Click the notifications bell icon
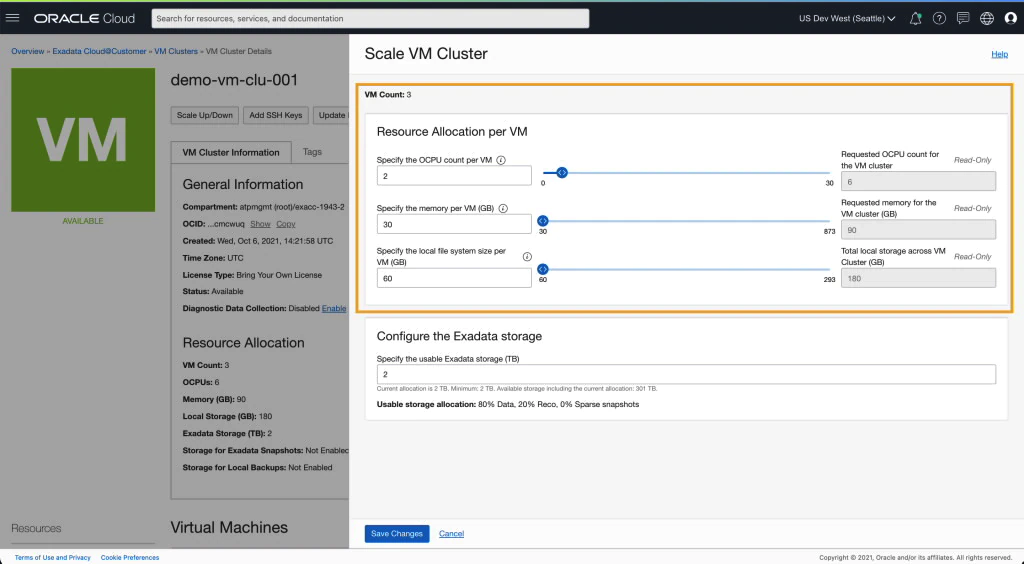The image size is (1024, 564). [x=915, y=18]
